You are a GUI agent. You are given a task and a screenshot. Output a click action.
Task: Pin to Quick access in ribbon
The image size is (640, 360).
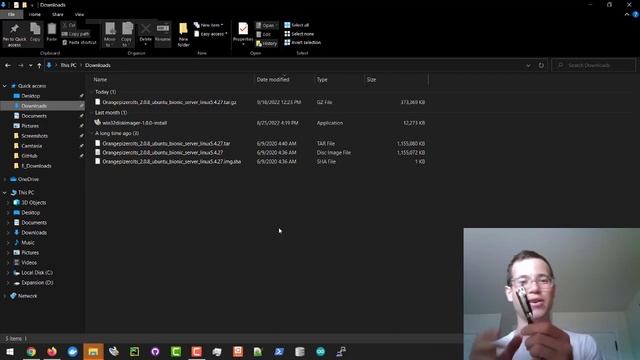click(14, 35)
